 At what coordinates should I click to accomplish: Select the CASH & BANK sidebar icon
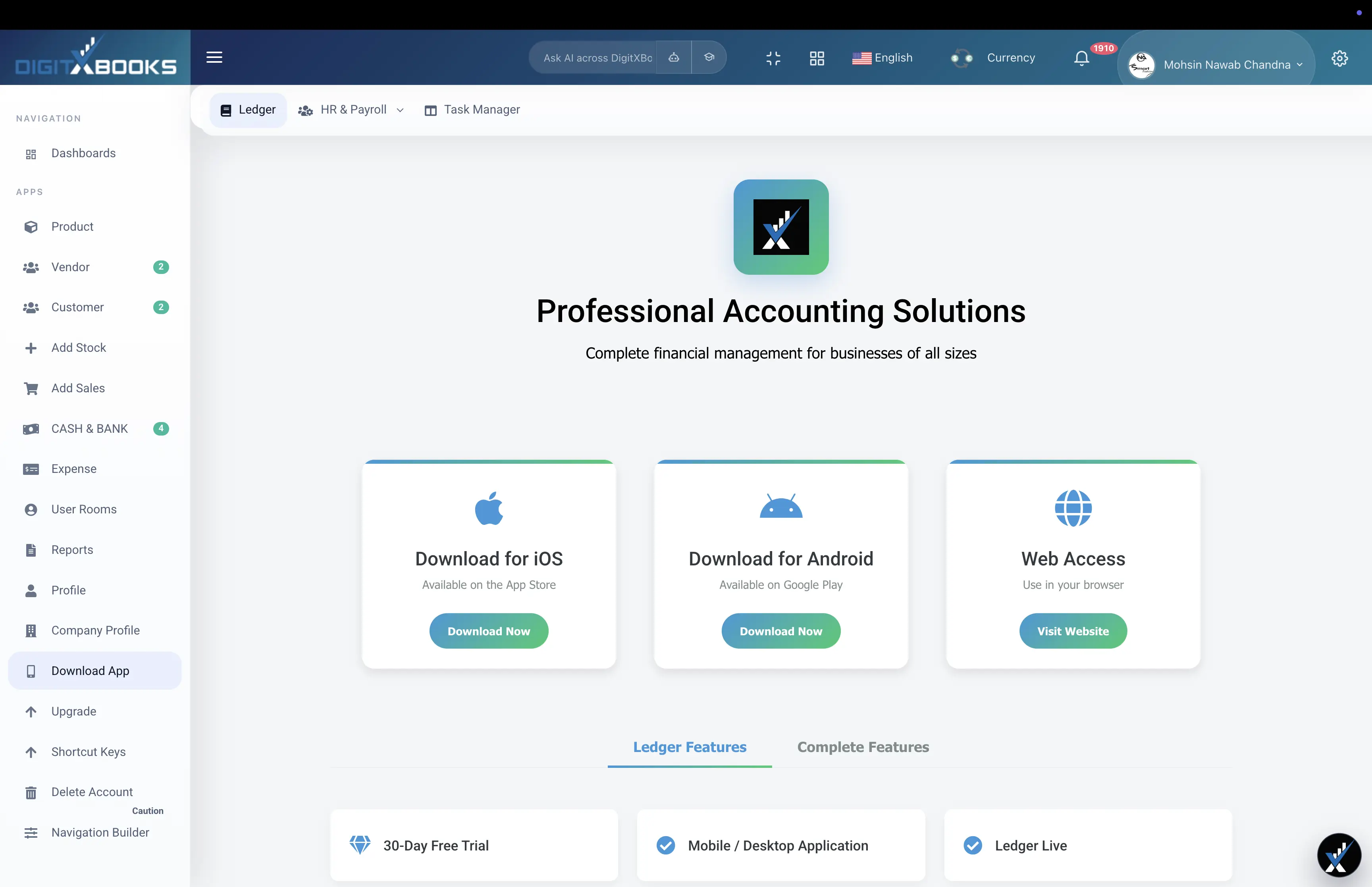(x=31, y=428)
